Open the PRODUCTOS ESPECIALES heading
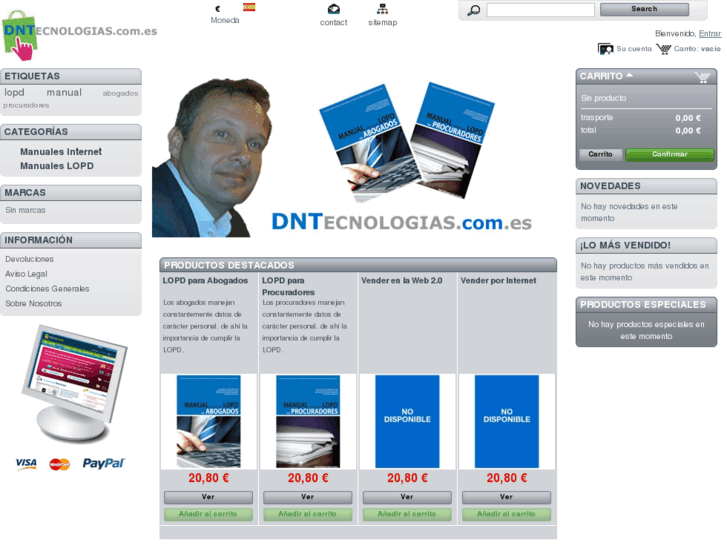 [x=643, y=305]
